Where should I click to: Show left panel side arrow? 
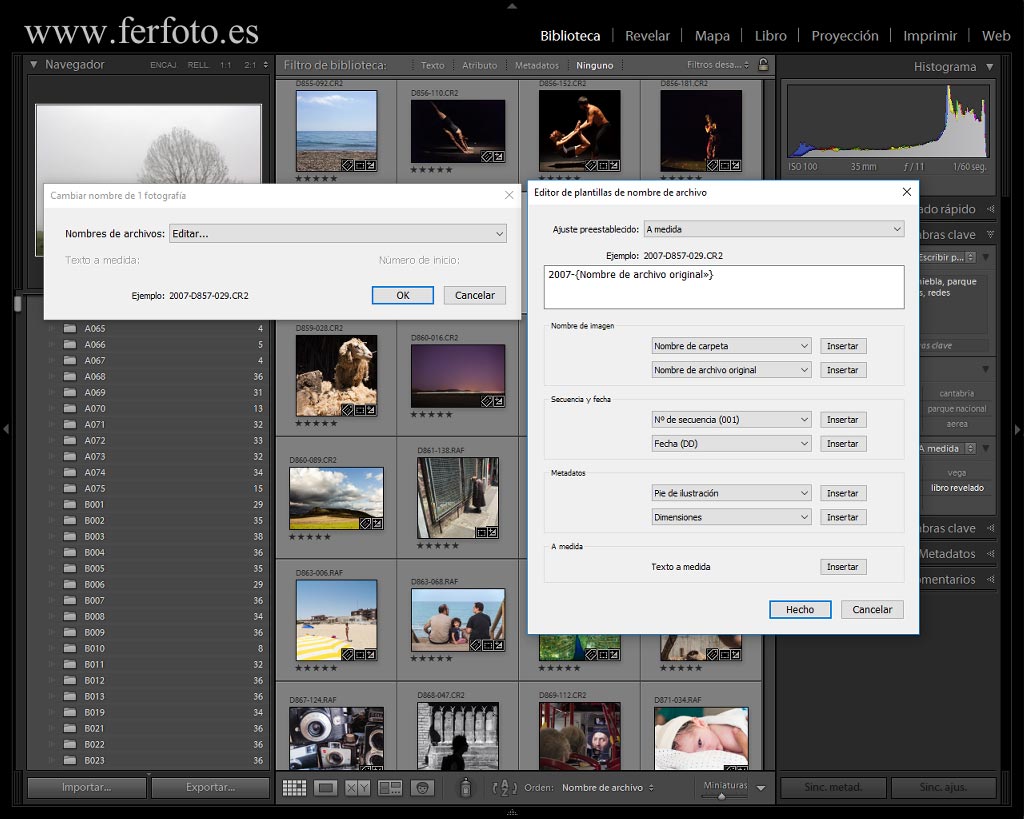tap(6, 429)
